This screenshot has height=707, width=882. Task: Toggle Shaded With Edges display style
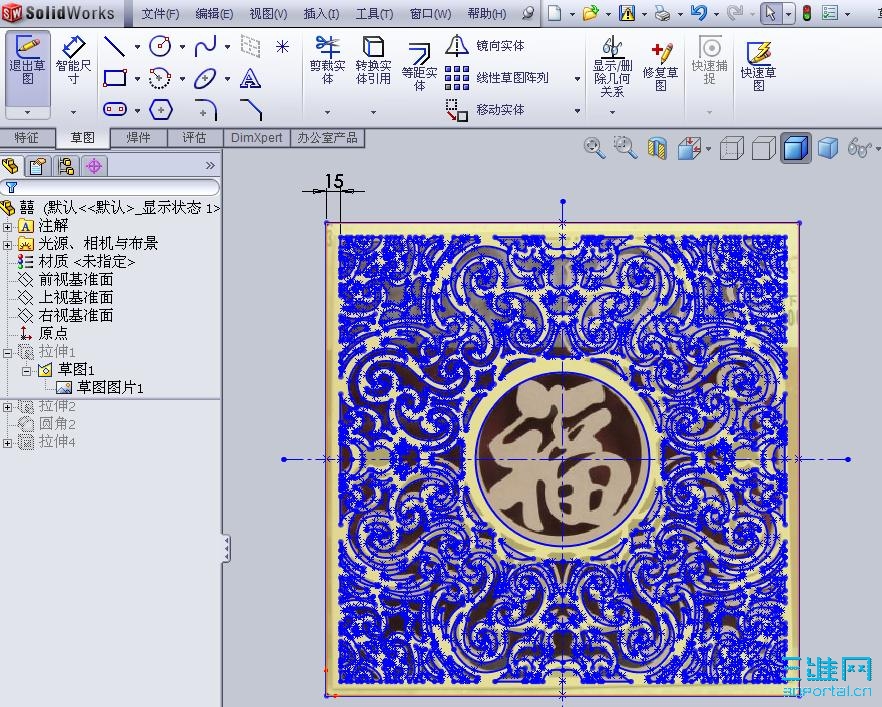795,148
